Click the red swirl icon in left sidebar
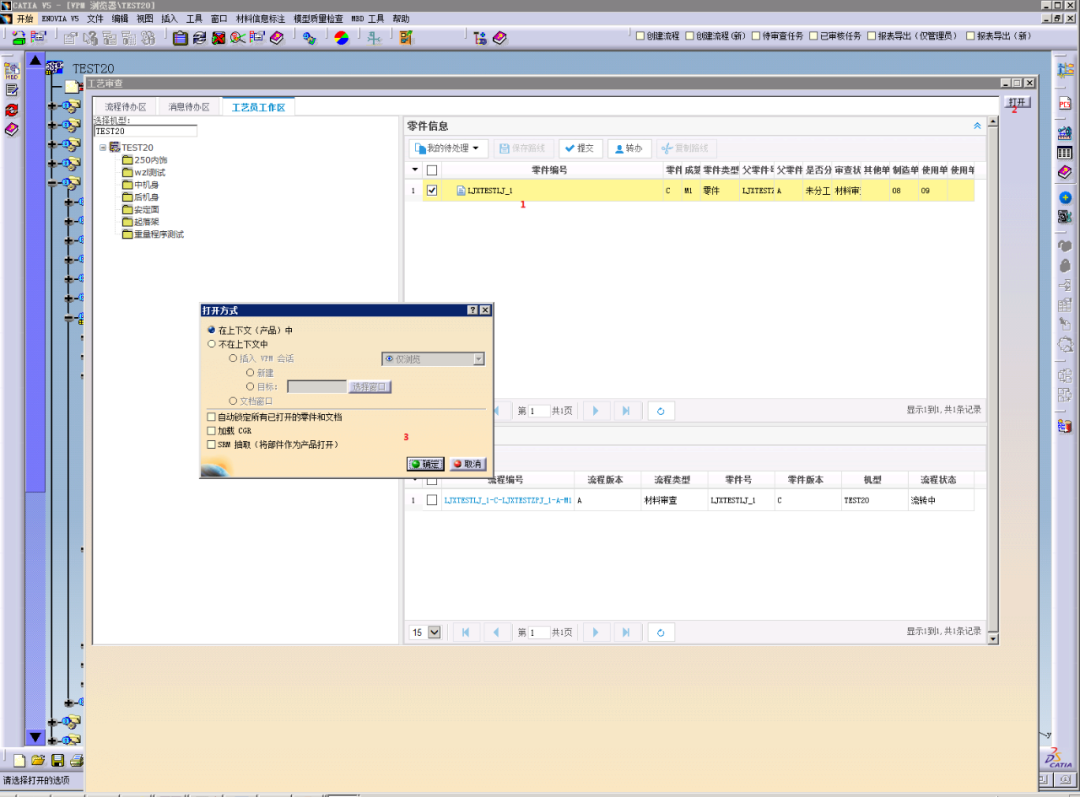The height and width of the screenshot is (797, 1080). point(12,110)
